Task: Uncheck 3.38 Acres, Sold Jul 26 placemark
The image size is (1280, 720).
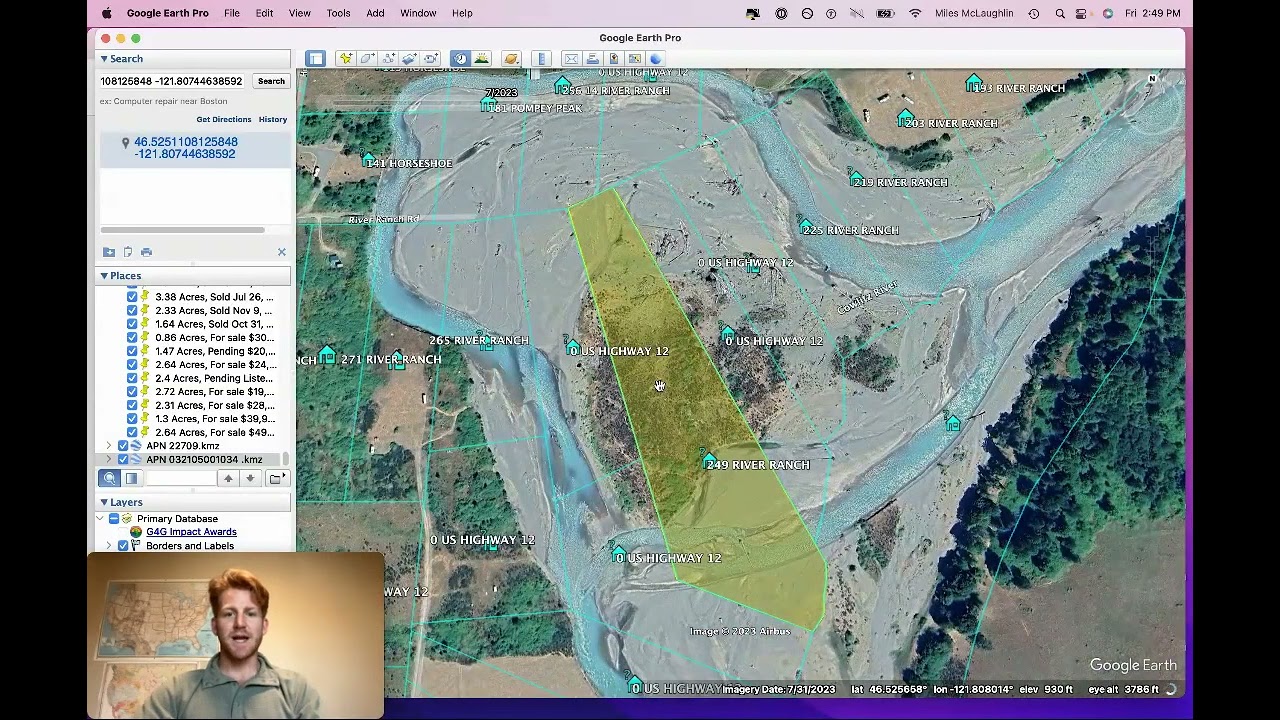Action: point(132,297)
